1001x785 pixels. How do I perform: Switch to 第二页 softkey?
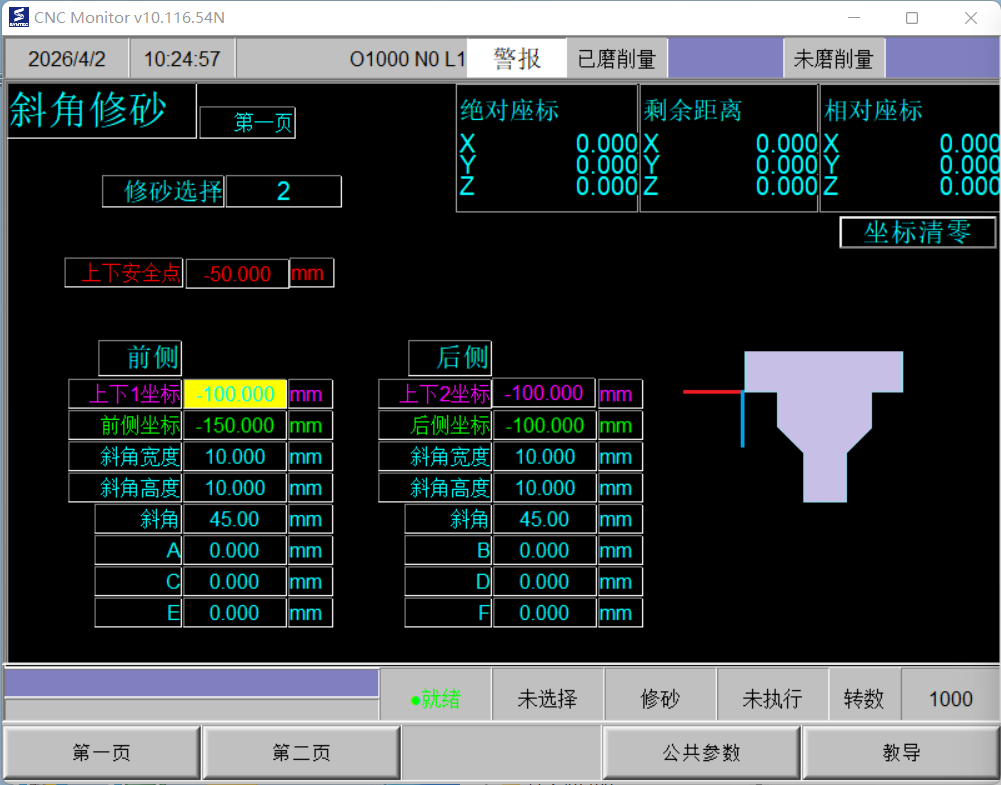pos(301,753)
